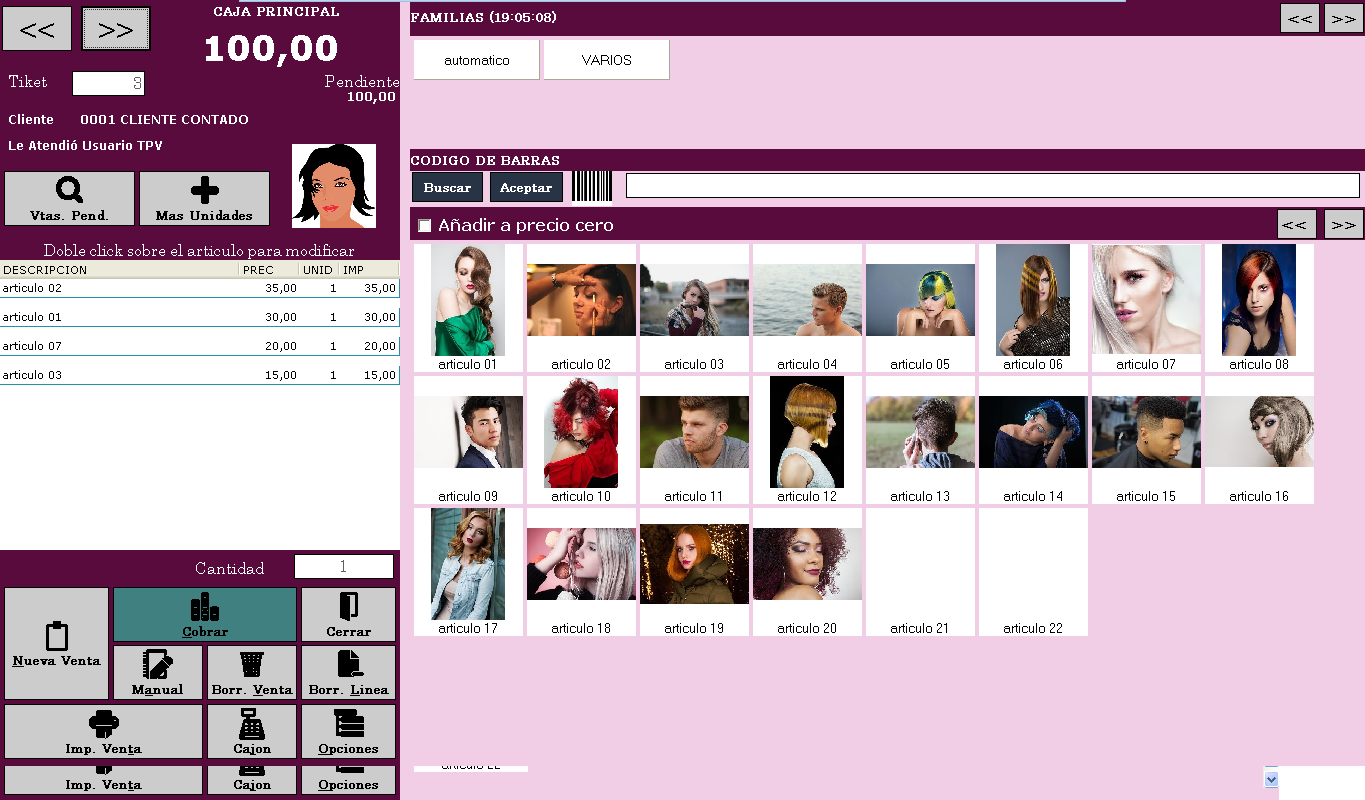
Task: Add articulo 22 empty tile
Action: point(1033,572)
